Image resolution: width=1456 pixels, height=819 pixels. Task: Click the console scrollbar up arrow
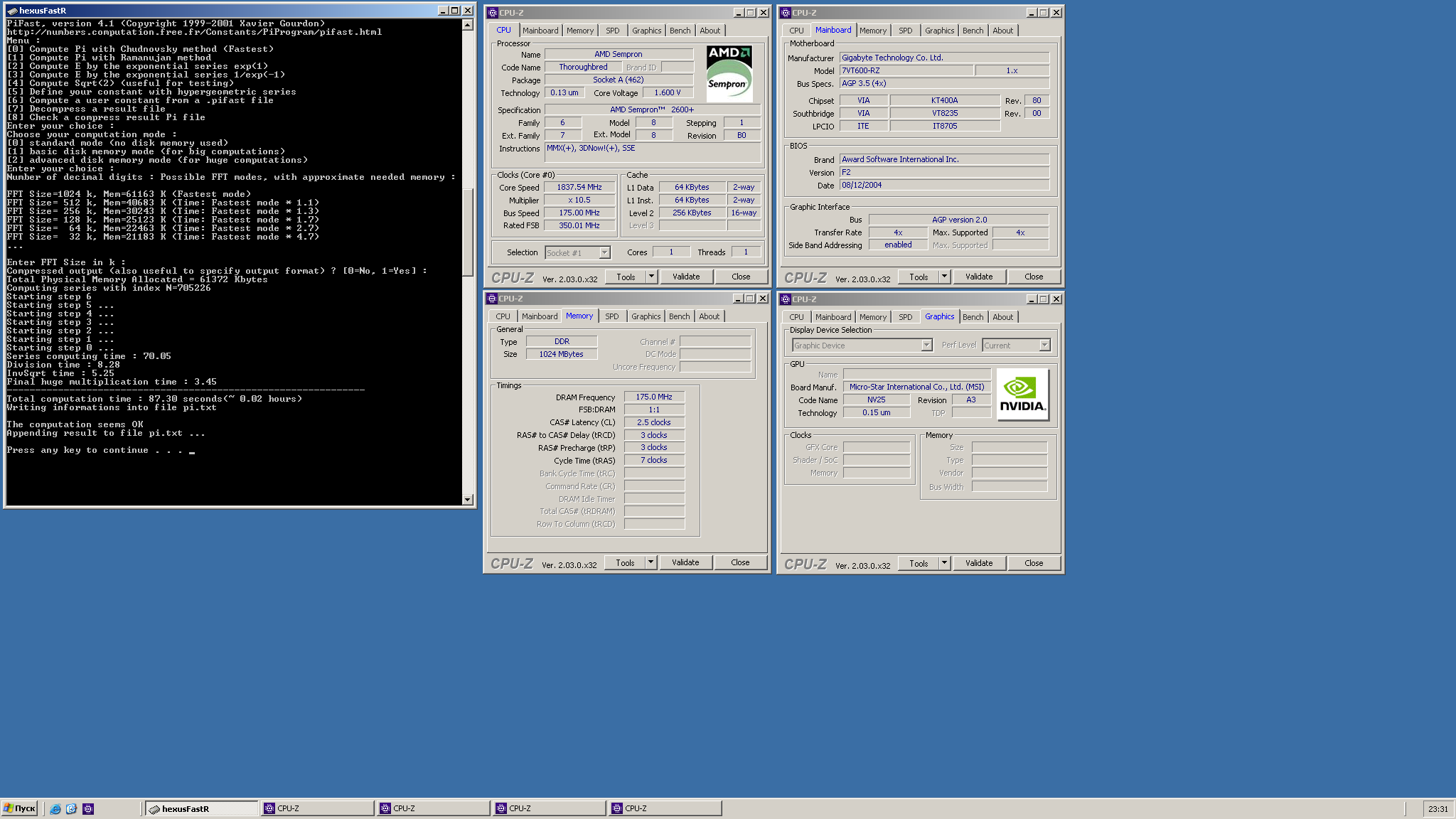click(467, 25)
